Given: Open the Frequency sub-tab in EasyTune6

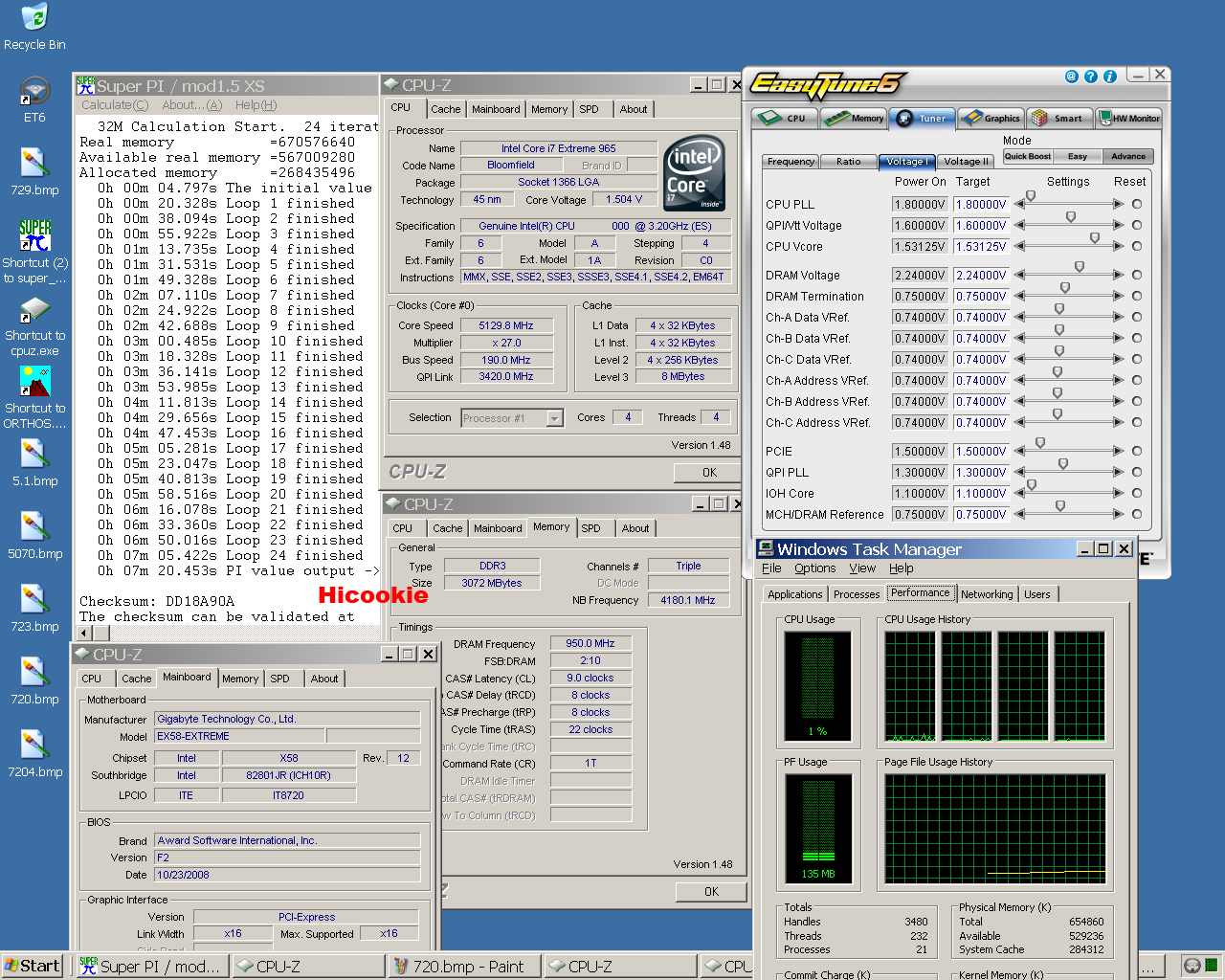Looking at the screenshot, I should click(x=791, y=162).
